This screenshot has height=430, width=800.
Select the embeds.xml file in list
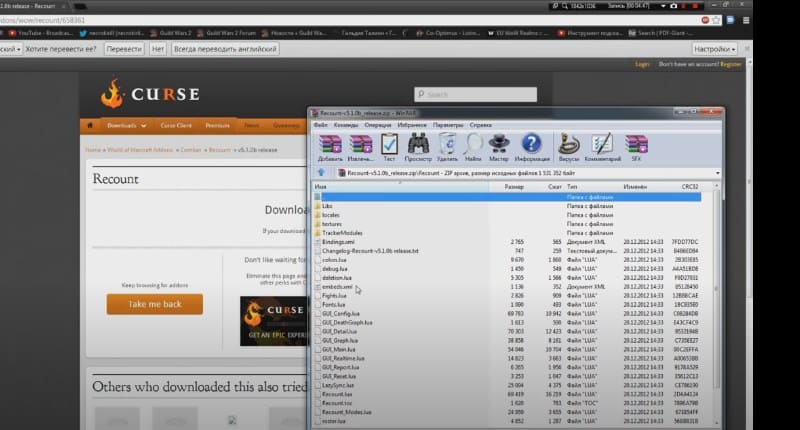tap(336, 287)
